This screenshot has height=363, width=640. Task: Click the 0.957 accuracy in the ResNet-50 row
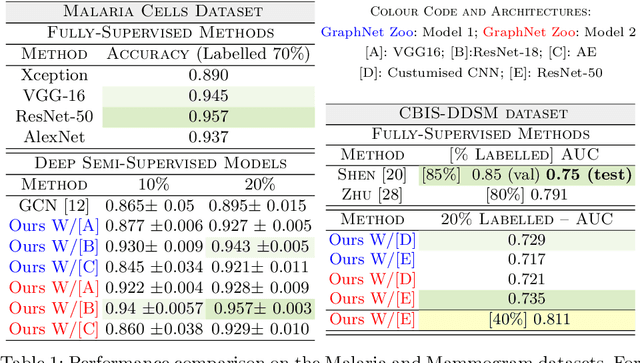(x=208, y=117)
